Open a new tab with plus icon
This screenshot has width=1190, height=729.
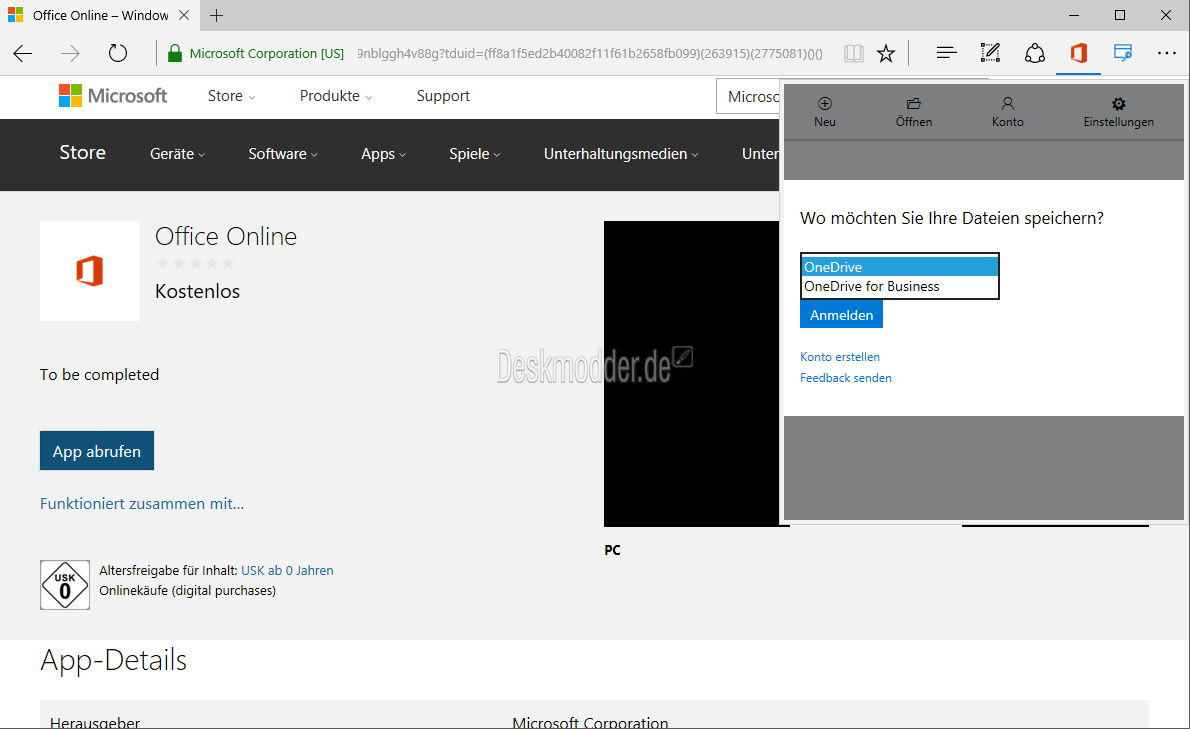(216, 15)
